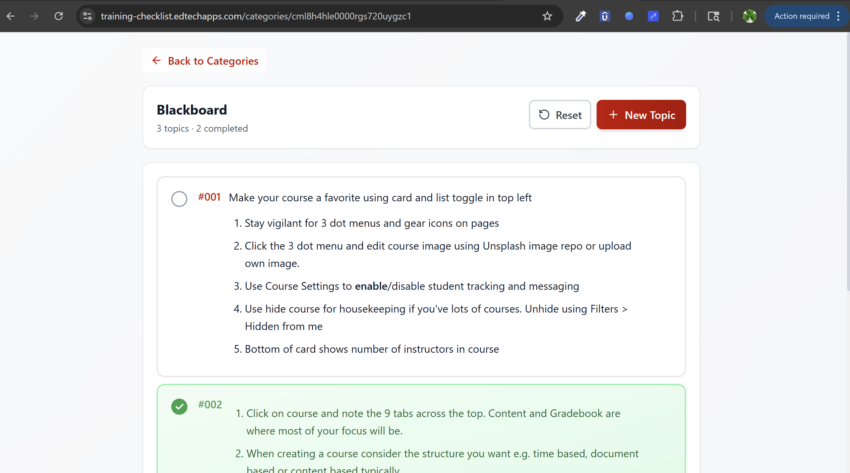This screenshot has width=850, height=473.
Task: Open the eyedropper extension icon
Action: click(581, 16)
